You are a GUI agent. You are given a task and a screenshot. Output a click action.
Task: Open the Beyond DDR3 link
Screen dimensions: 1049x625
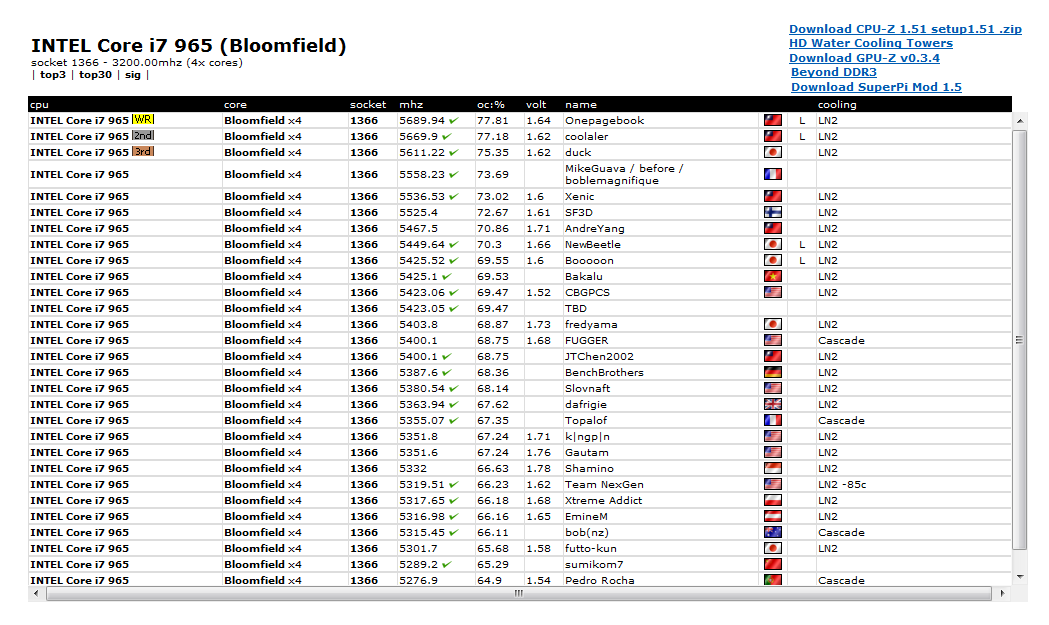[x=834, y=72]
